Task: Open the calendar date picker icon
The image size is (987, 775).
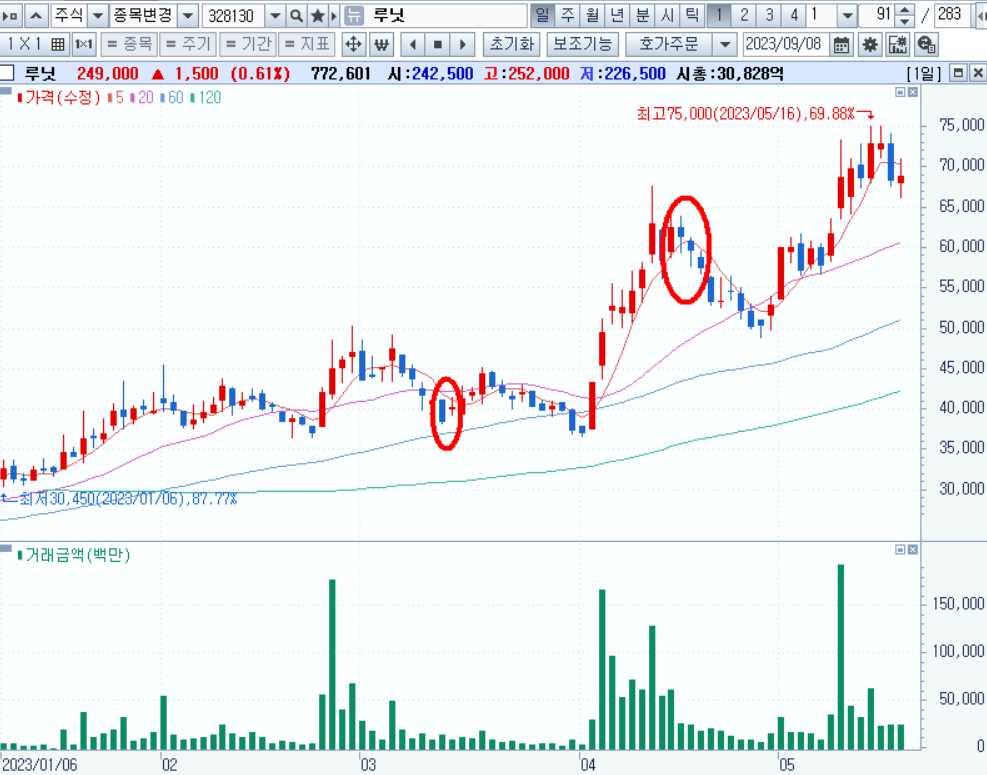Action: pyautogui.click(x=841, y=45)
